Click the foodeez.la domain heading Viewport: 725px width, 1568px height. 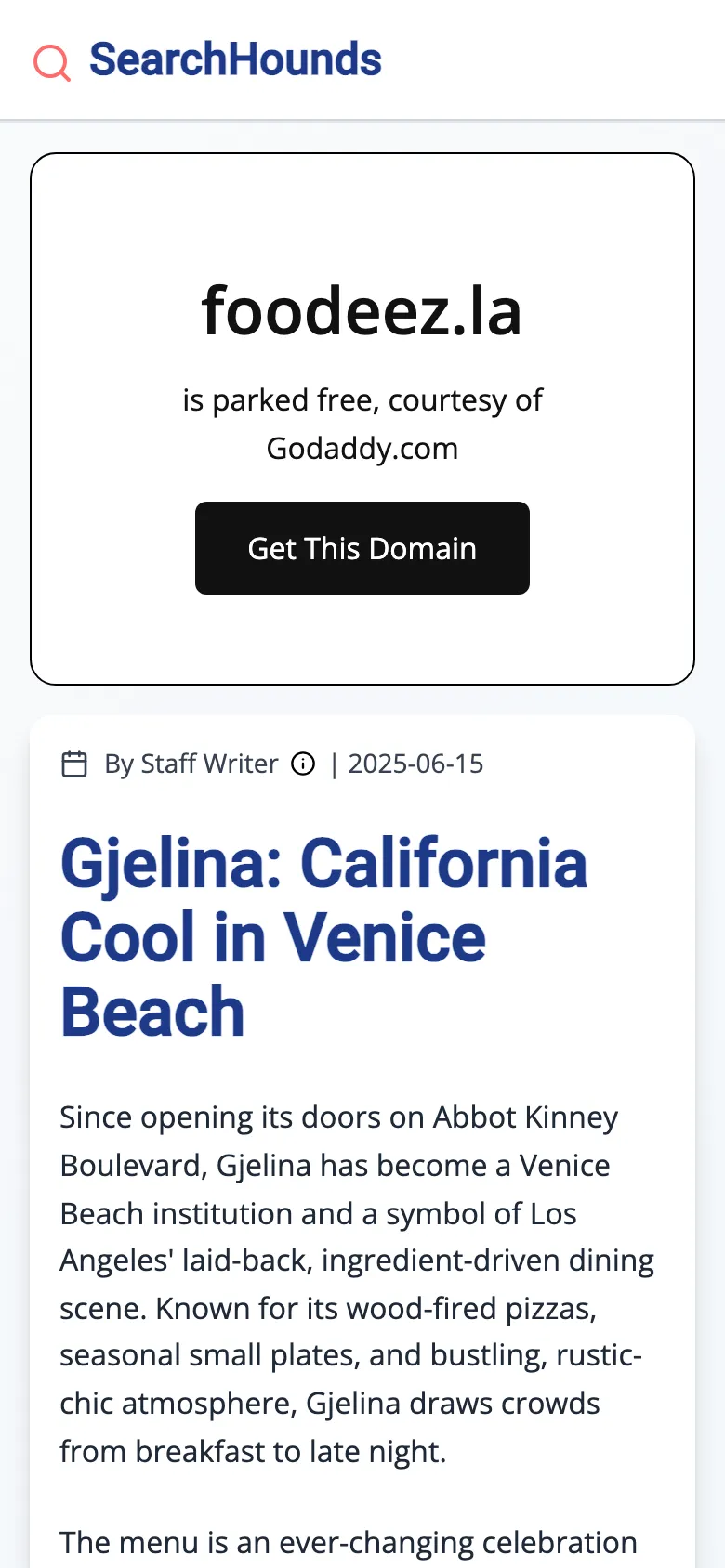point(362,311)
